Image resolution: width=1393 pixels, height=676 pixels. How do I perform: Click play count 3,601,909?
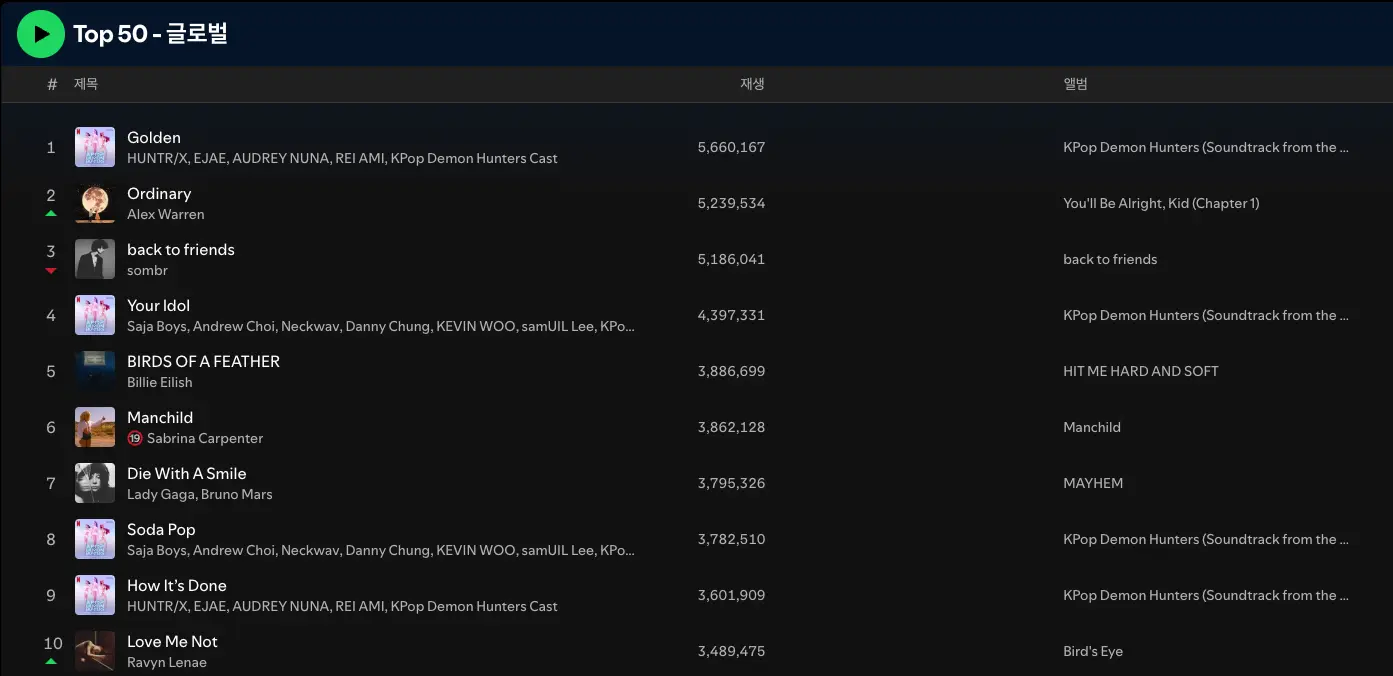tap(731, 595)
